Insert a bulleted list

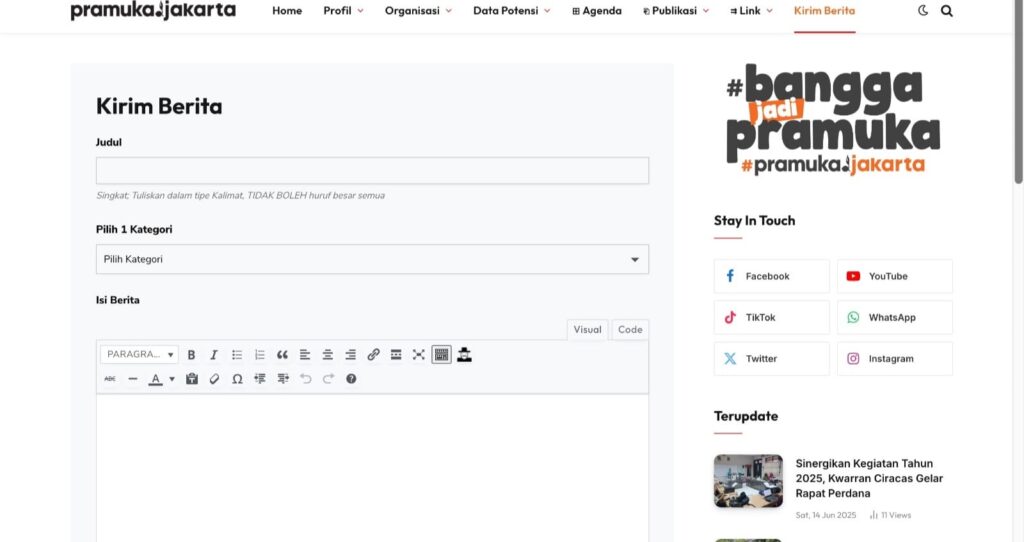237,355
